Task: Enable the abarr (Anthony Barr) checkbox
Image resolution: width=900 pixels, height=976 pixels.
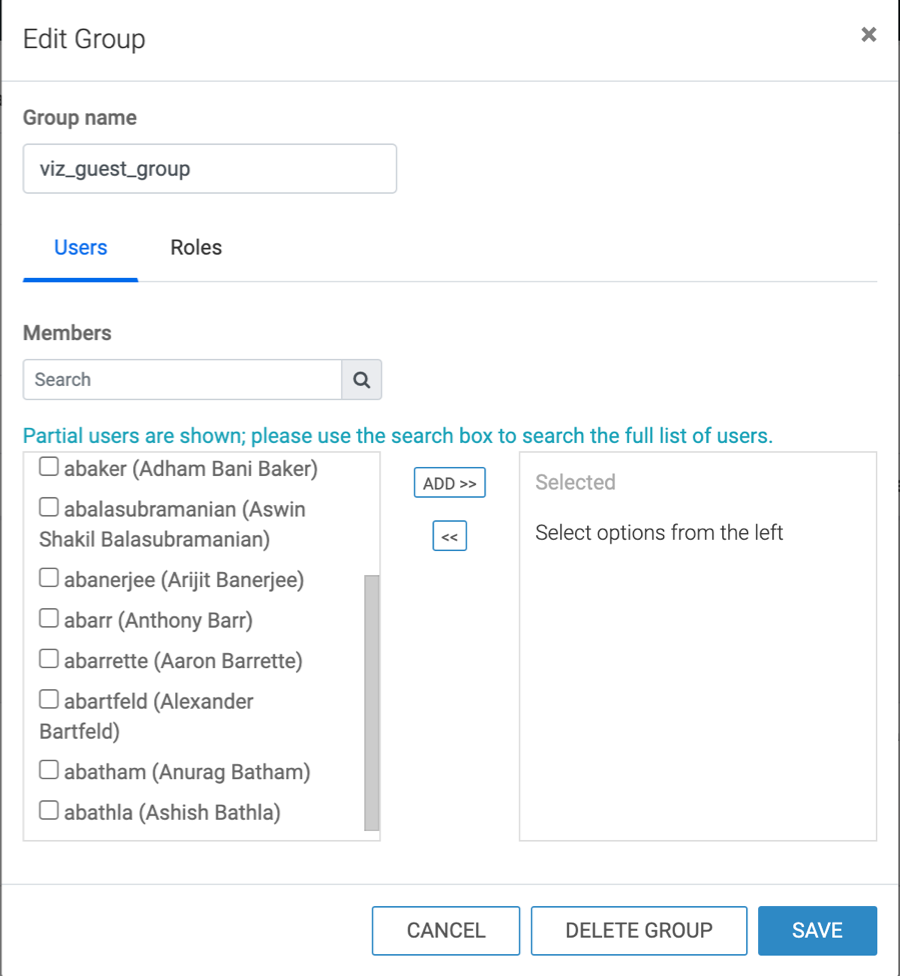Action: point(49,618)
